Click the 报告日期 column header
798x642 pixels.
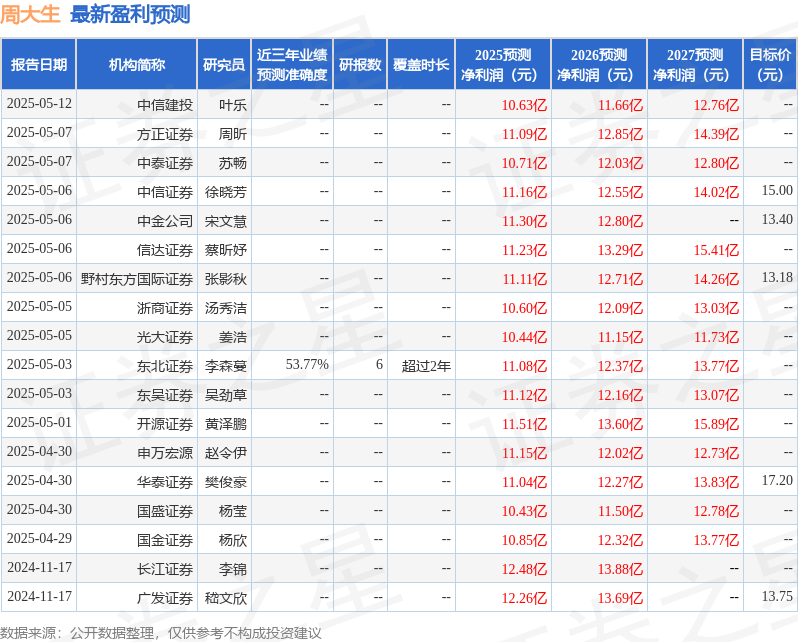point(39,65)
